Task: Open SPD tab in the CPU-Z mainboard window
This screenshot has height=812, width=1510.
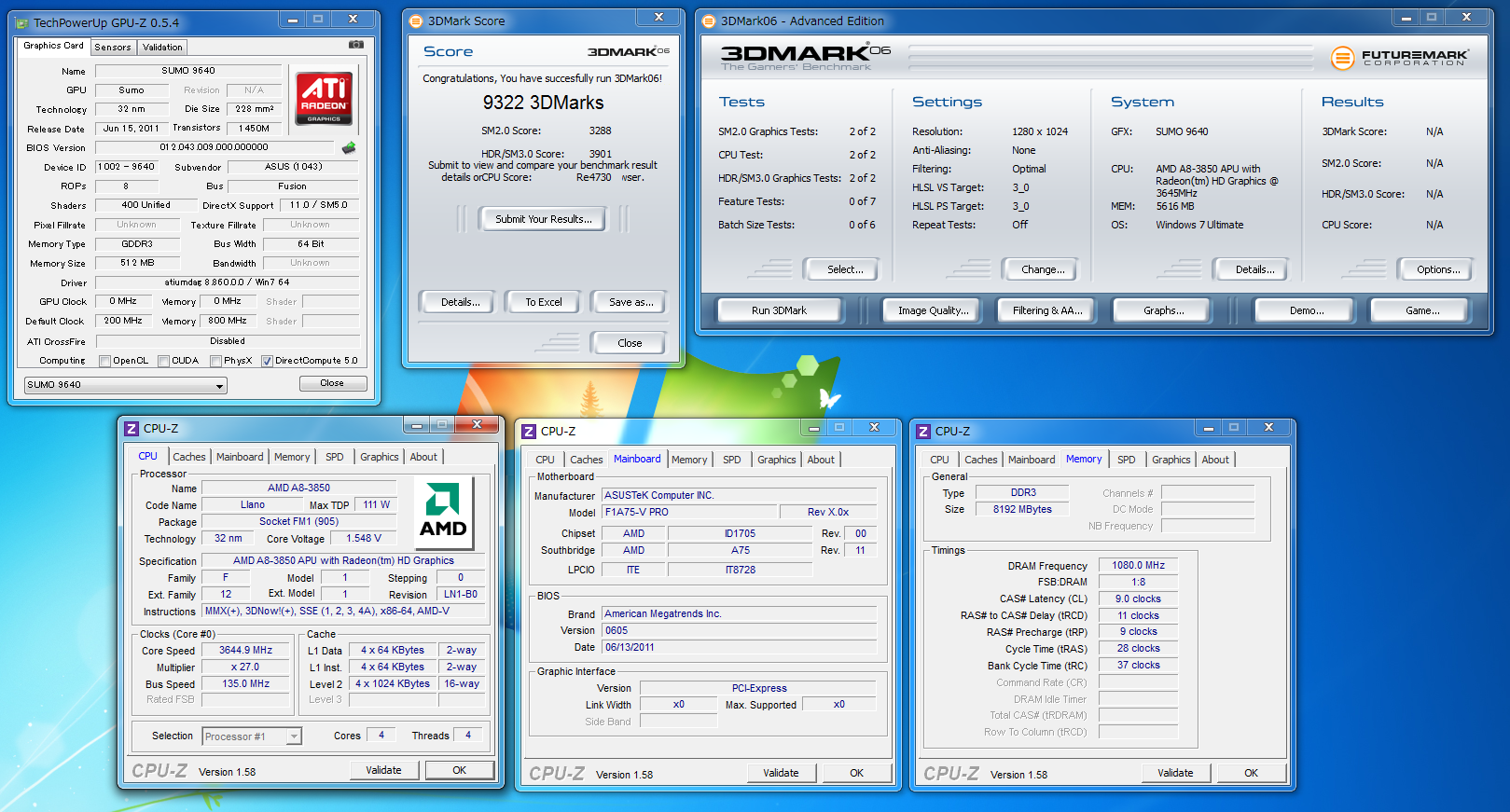Action: point(732,460)
